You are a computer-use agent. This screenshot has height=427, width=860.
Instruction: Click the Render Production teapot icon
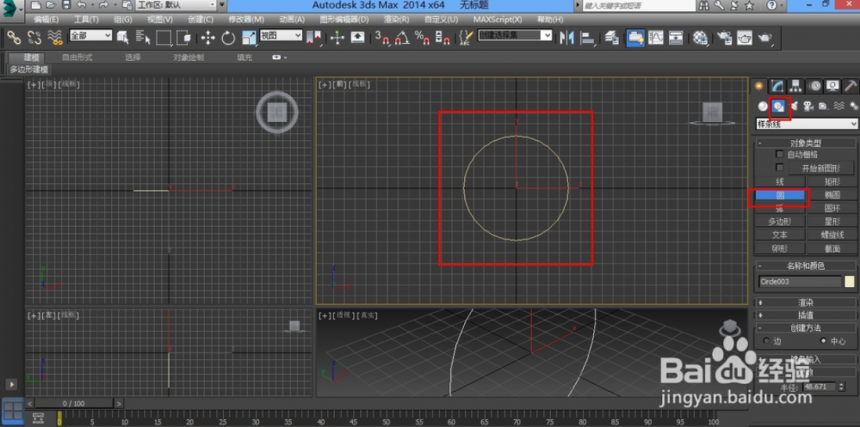point(765,38)
